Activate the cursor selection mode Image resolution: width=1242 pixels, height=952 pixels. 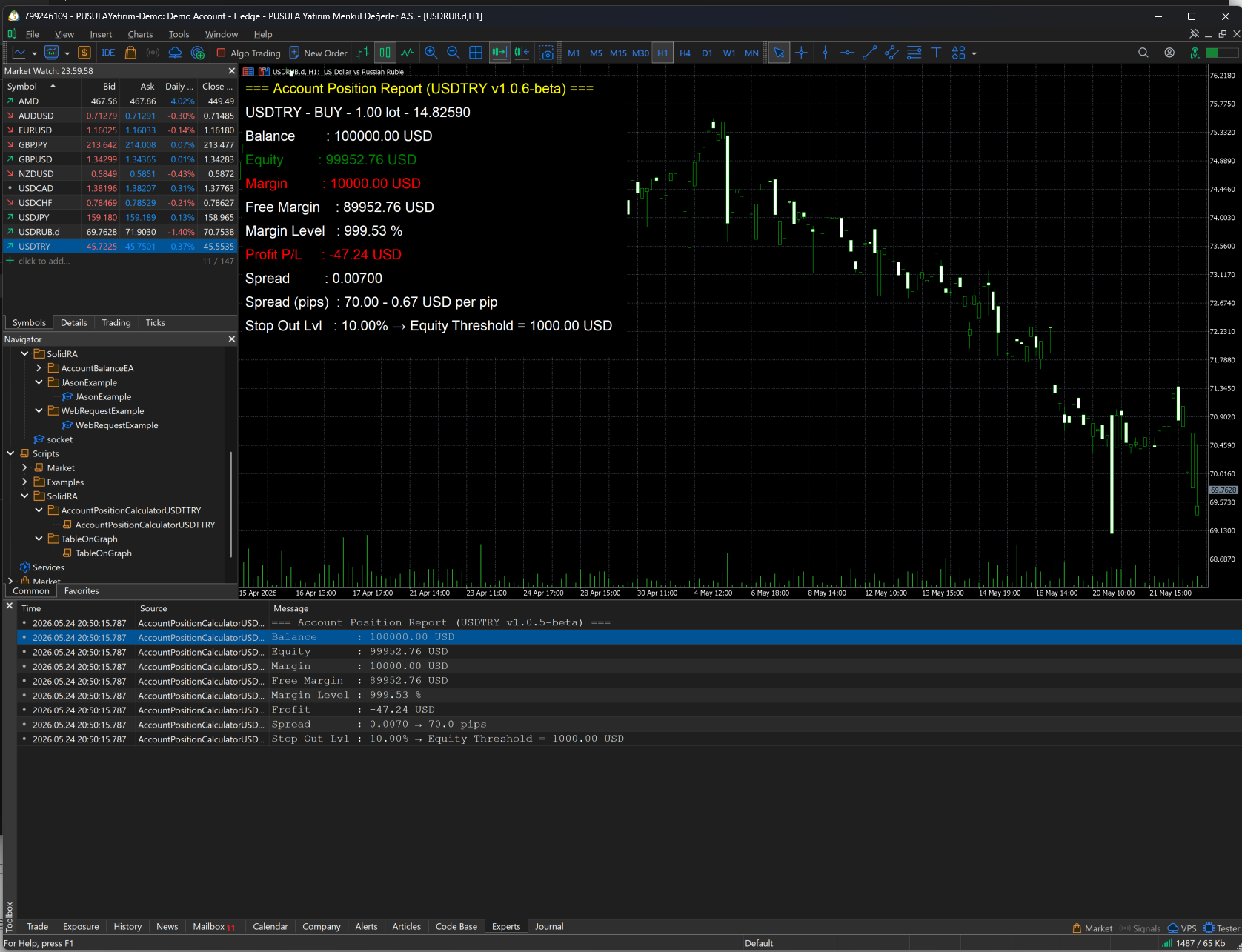point(779,53)
